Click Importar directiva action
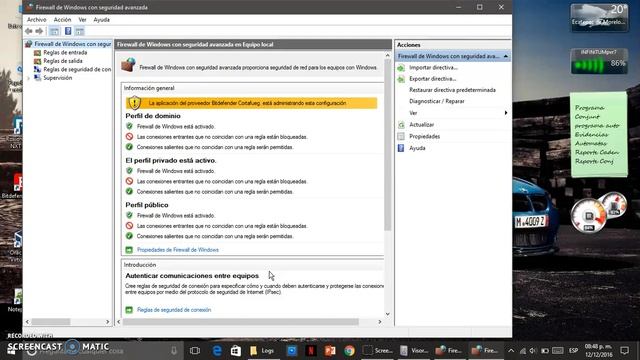640x360 pixels. [433, 68]
